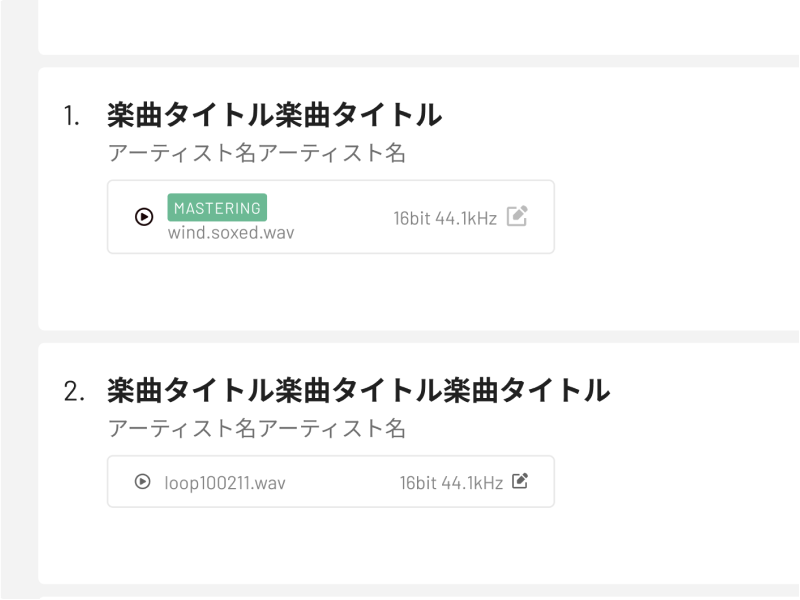The image size is (800, 600).
Task: Open the title of track 2
Action: pos(358,389)
